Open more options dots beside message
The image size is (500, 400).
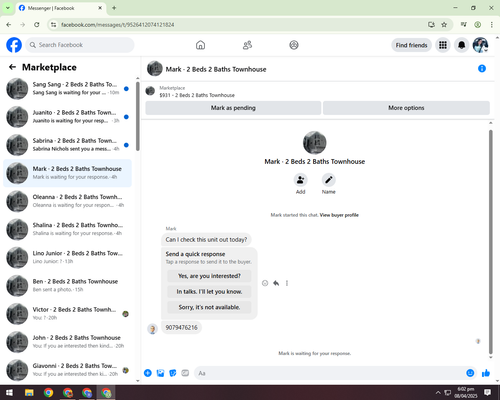click(287, 283)
